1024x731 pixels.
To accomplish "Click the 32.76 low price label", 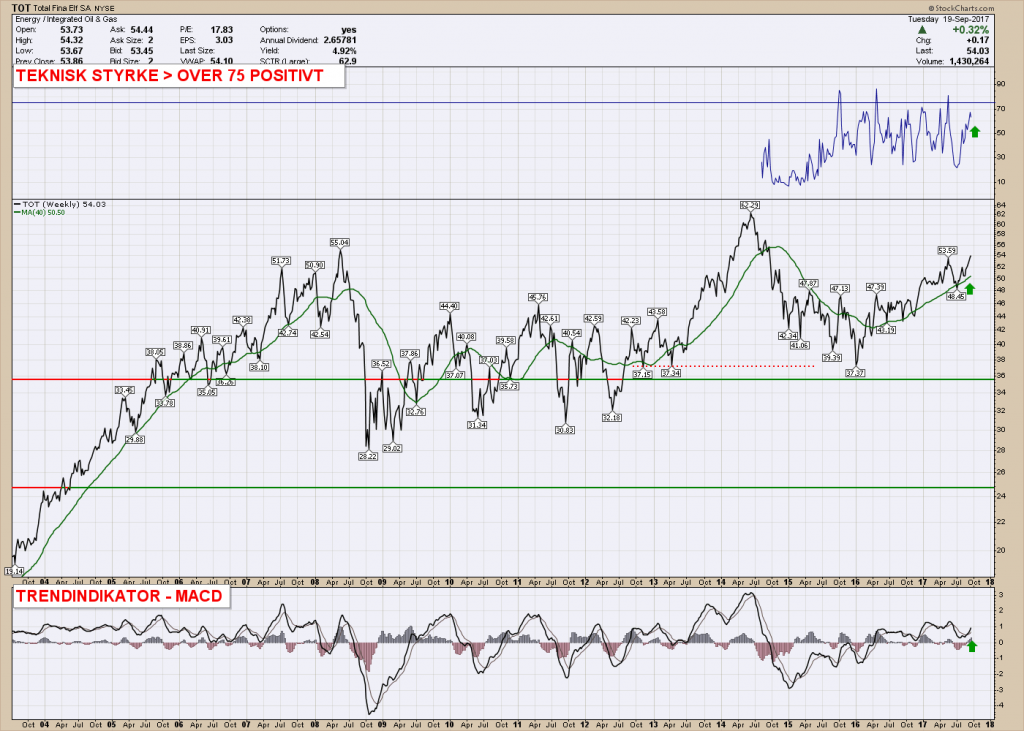I will tap(415, 412).
